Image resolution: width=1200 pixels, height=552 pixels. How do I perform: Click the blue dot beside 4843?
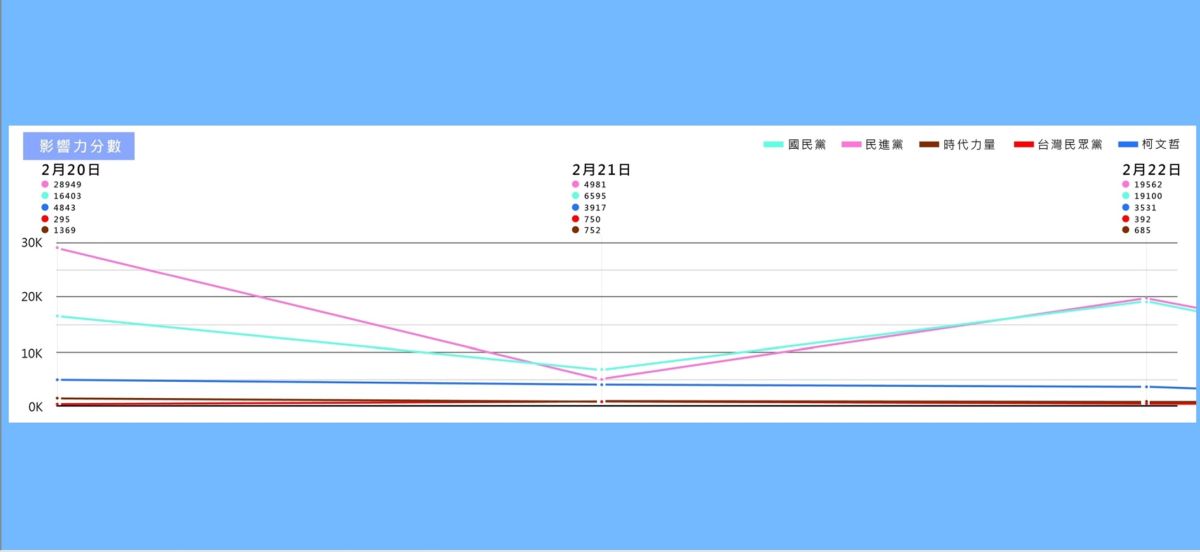(x=45, y=208)
